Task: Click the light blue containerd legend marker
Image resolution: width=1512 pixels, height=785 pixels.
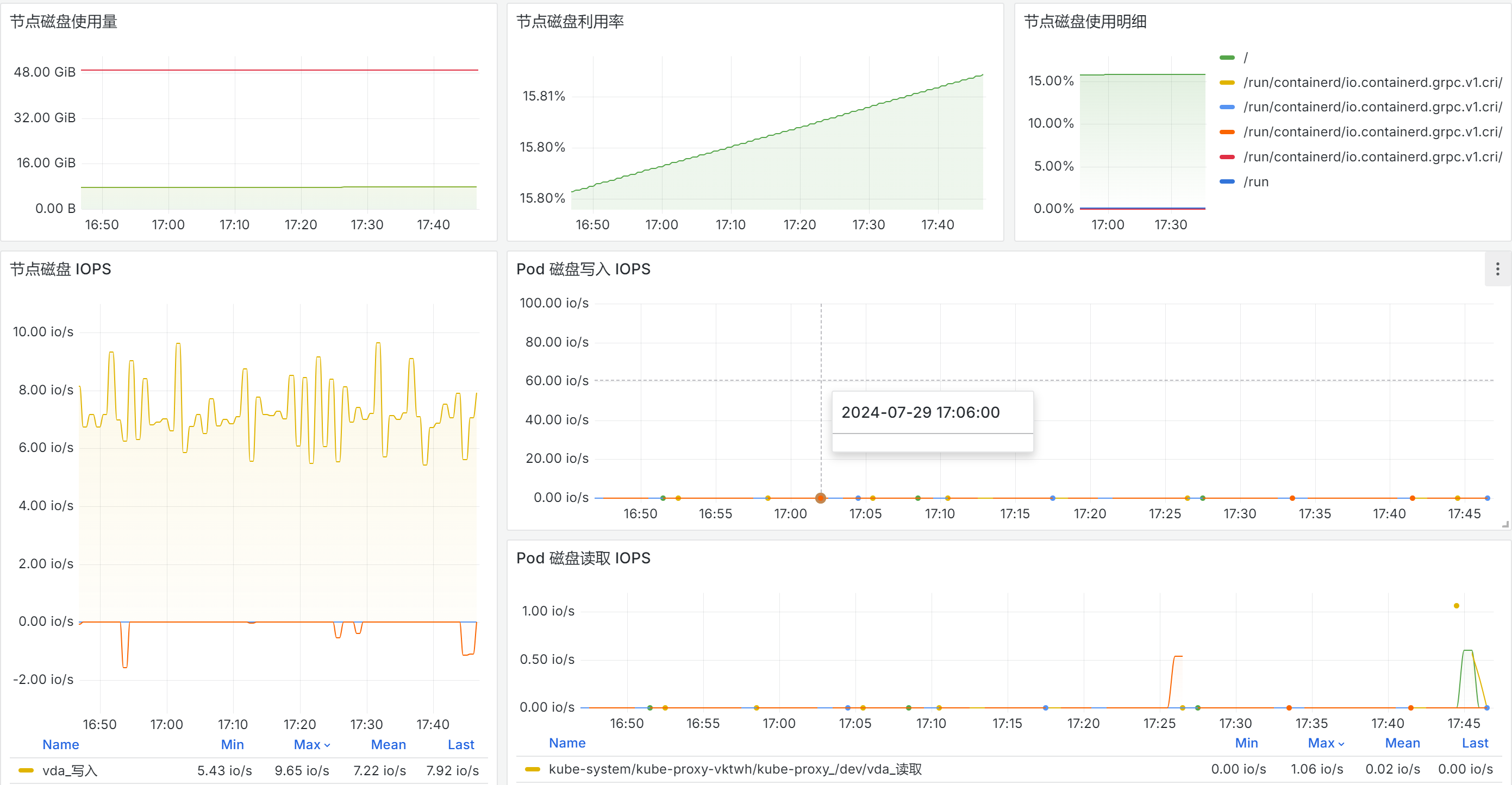Action: (1227, 107)
